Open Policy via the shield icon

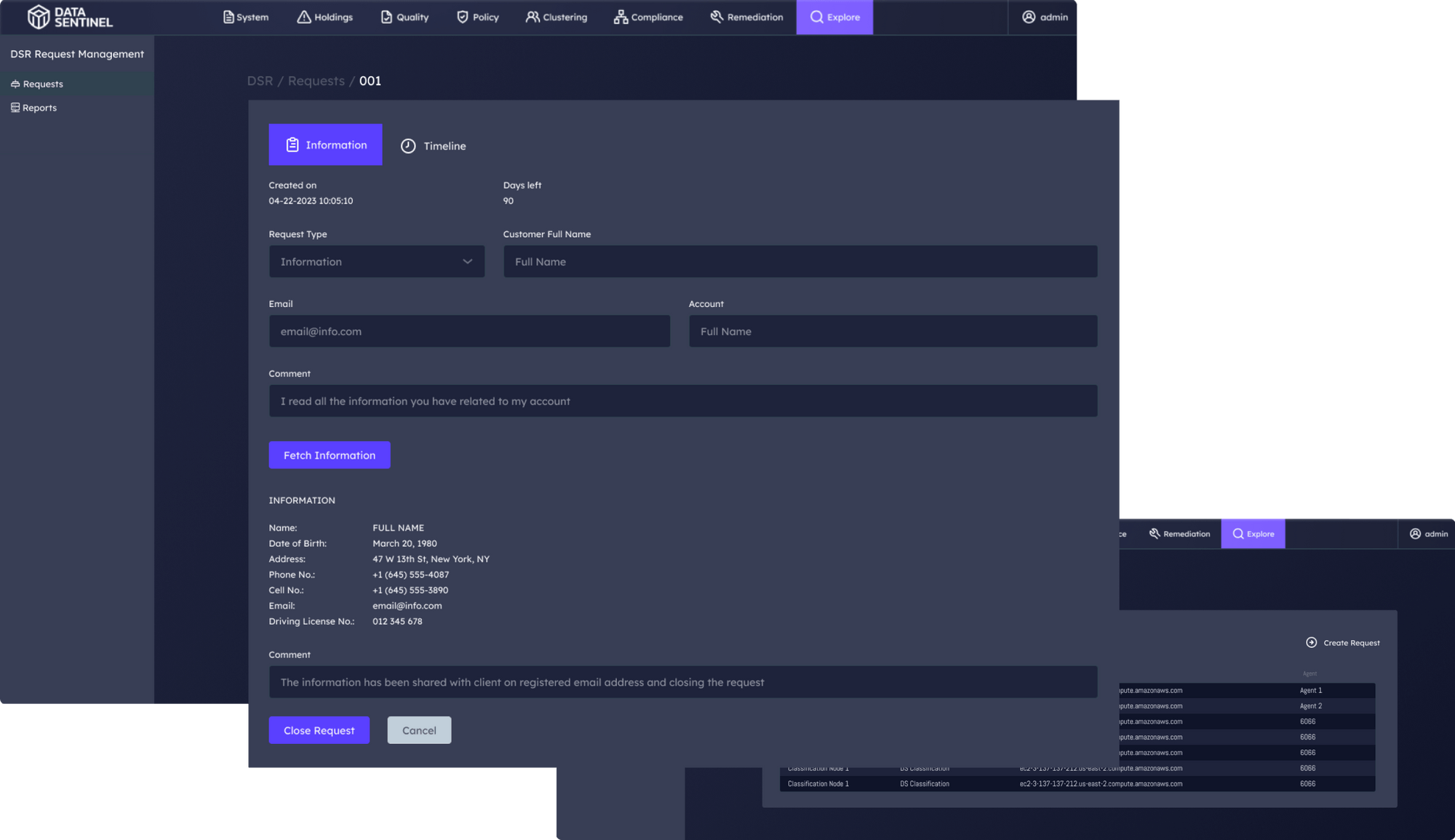click(x=461, y=17)
